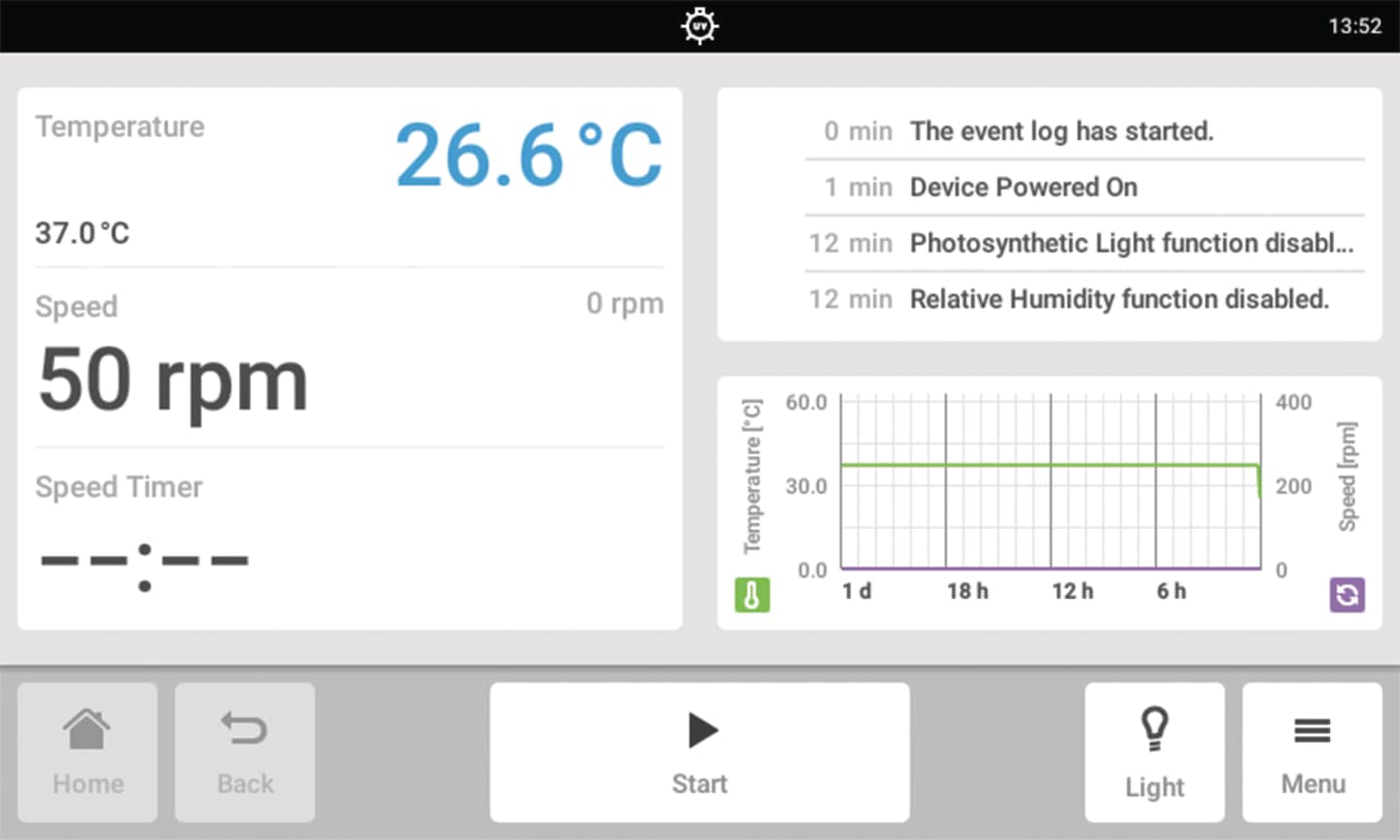Click the green temperature line in chart

[x=1050, y=465]
